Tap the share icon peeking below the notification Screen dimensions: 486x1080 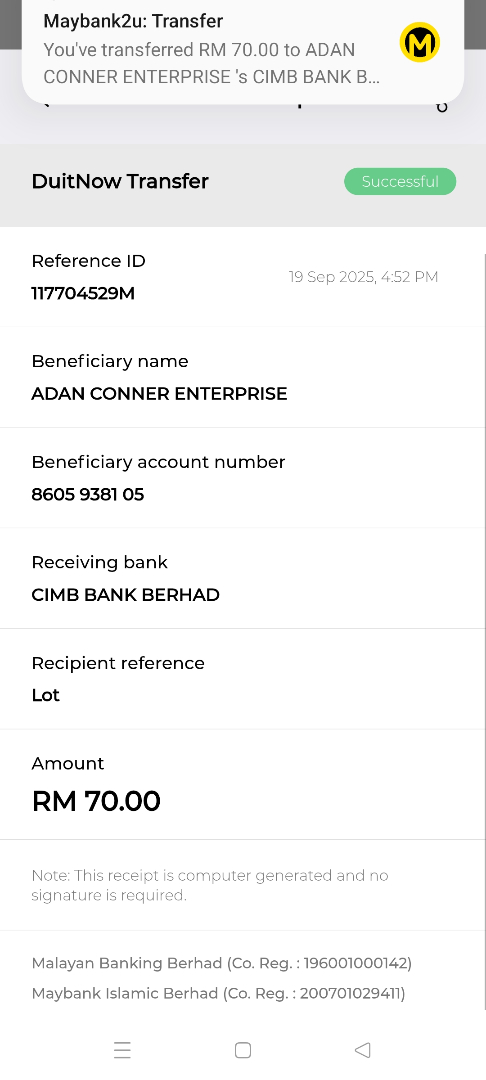tap(442, 107)
